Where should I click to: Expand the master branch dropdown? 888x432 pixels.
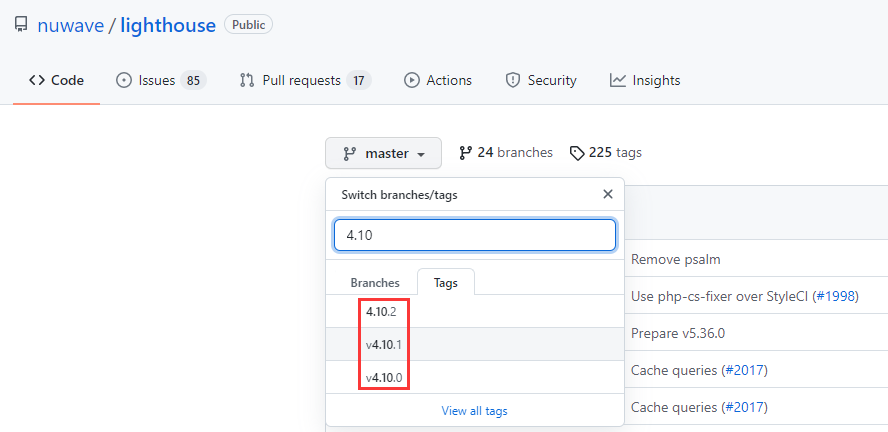384,153
